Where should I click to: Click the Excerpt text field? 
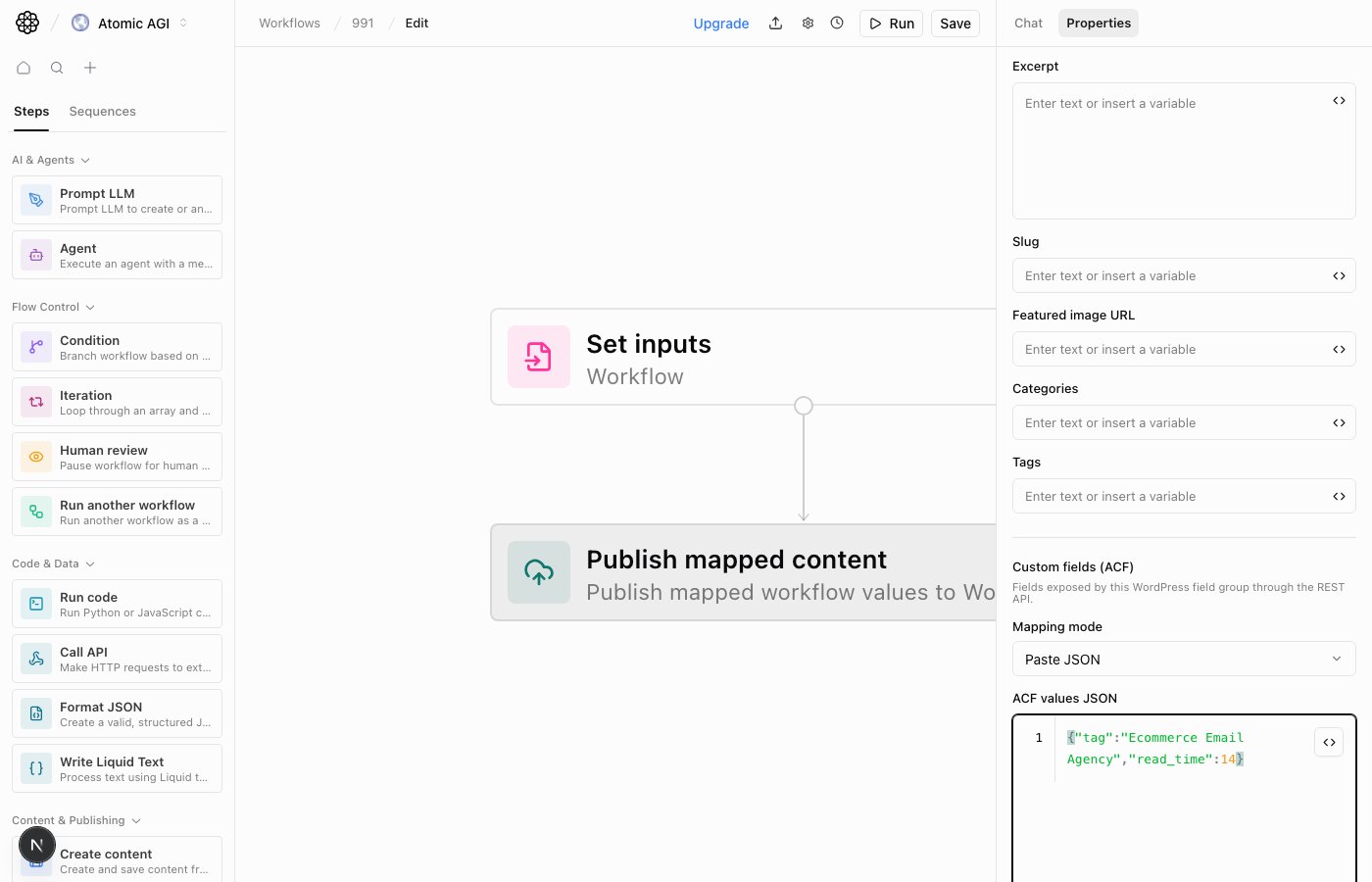[x=1184, y=151]
